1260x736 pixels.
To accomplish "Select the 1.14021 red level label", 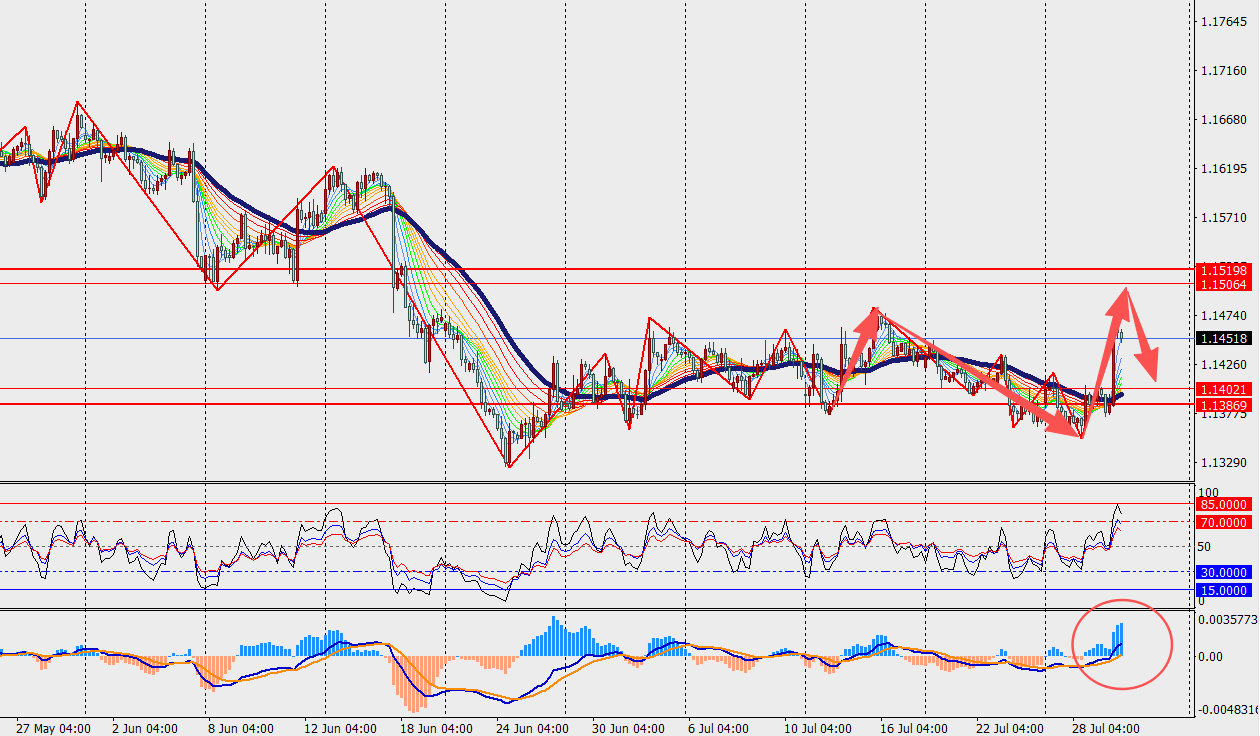I will pos(1226,389).
